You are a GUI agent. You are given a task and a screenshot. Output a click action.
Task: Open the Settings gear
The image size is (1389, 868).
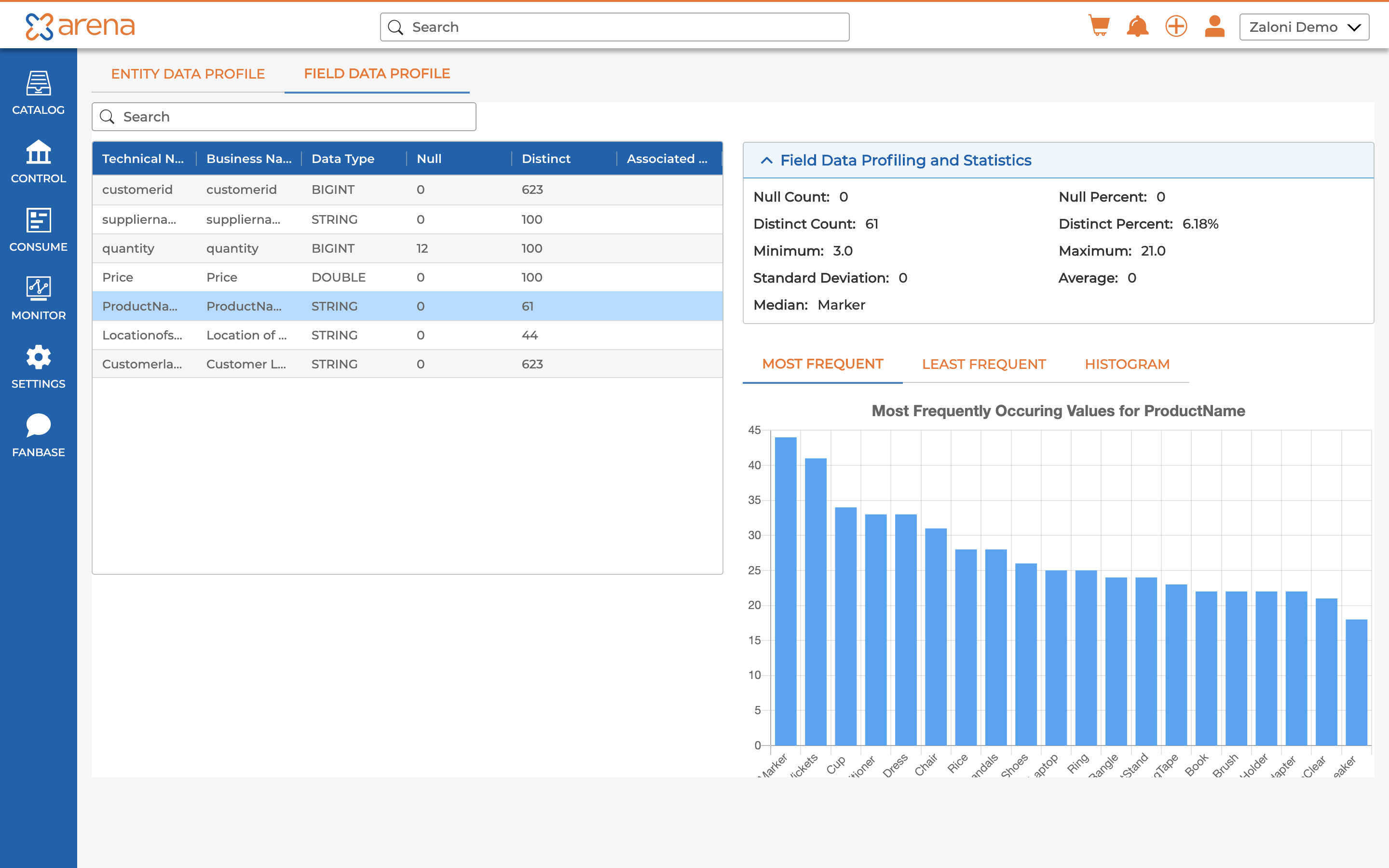pos(39,367)
